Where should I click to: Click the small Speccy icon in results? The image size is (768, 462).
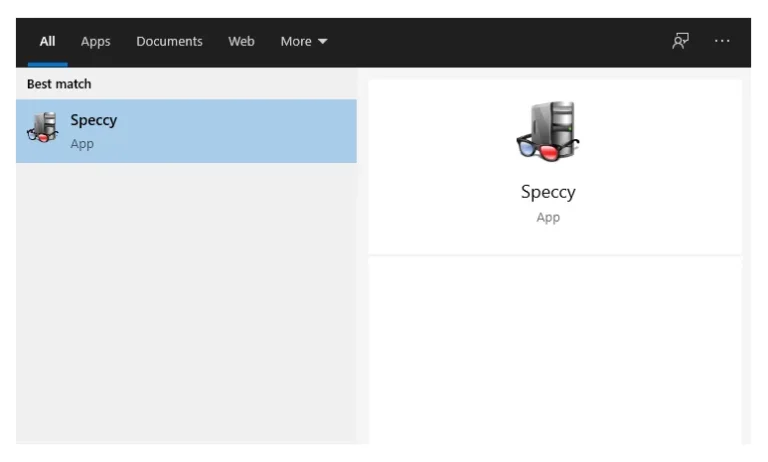click(43, 127)
